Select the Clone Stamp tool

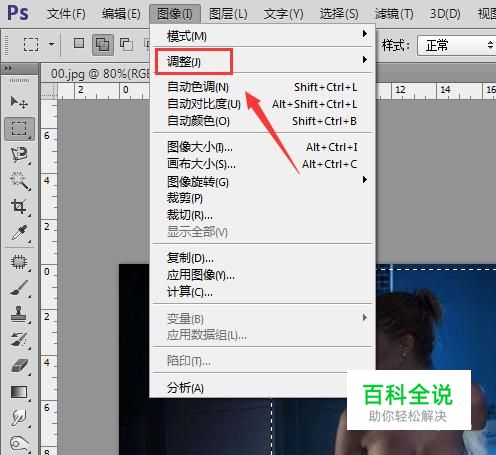19,314
